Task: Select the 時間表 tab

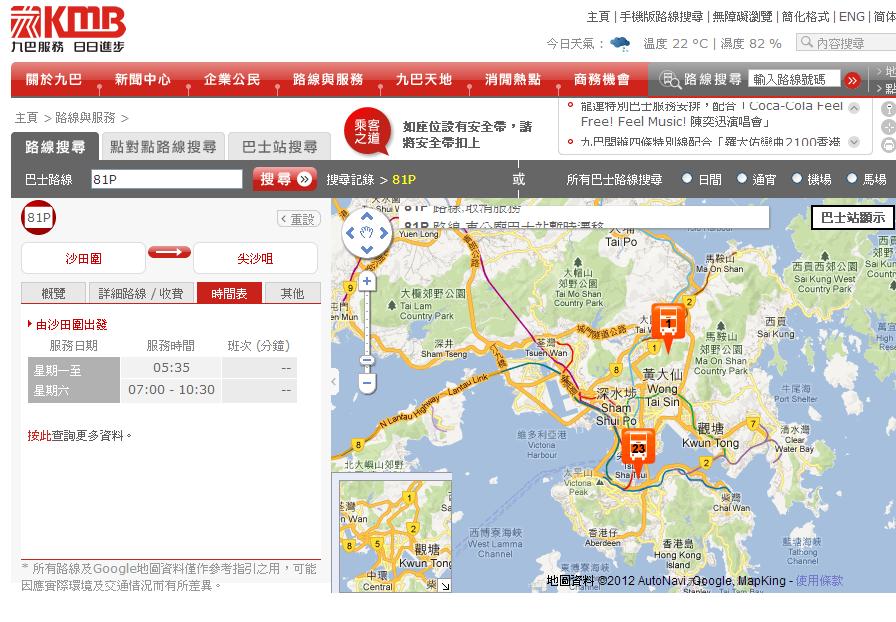Action: (x=229, y=293)
